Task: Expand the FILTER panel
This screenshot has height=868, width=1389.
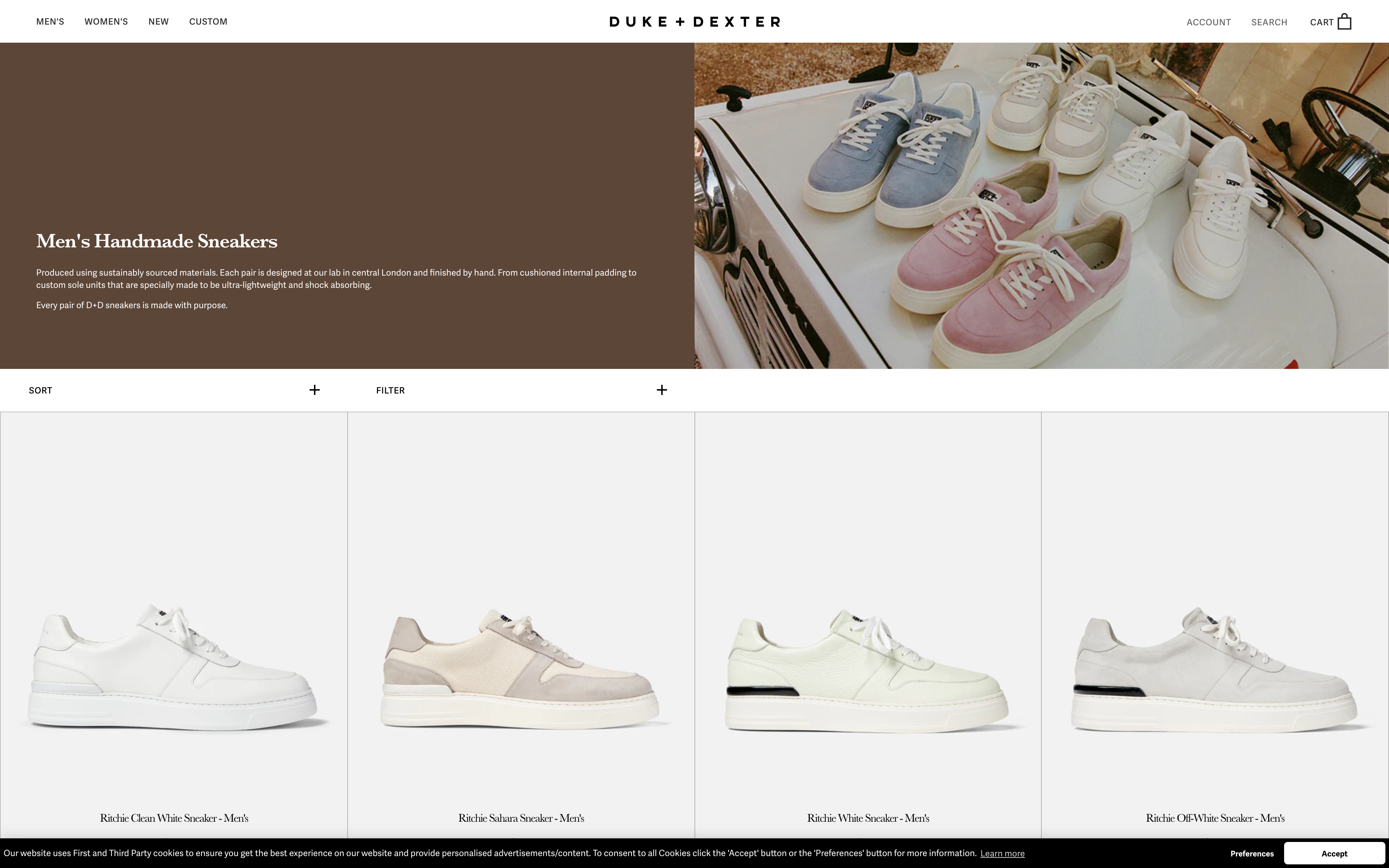Action: (x=390, y=390)
